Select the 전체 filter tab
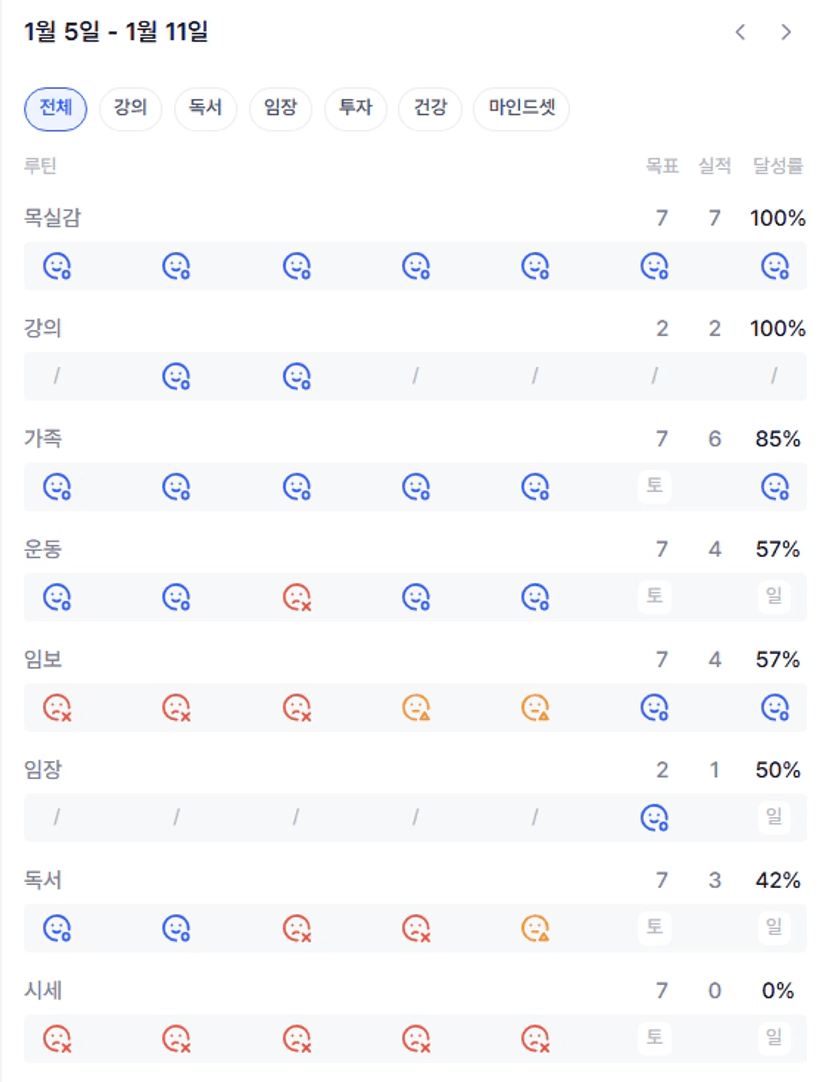The image size is (827, 1082). pos(55,108)
